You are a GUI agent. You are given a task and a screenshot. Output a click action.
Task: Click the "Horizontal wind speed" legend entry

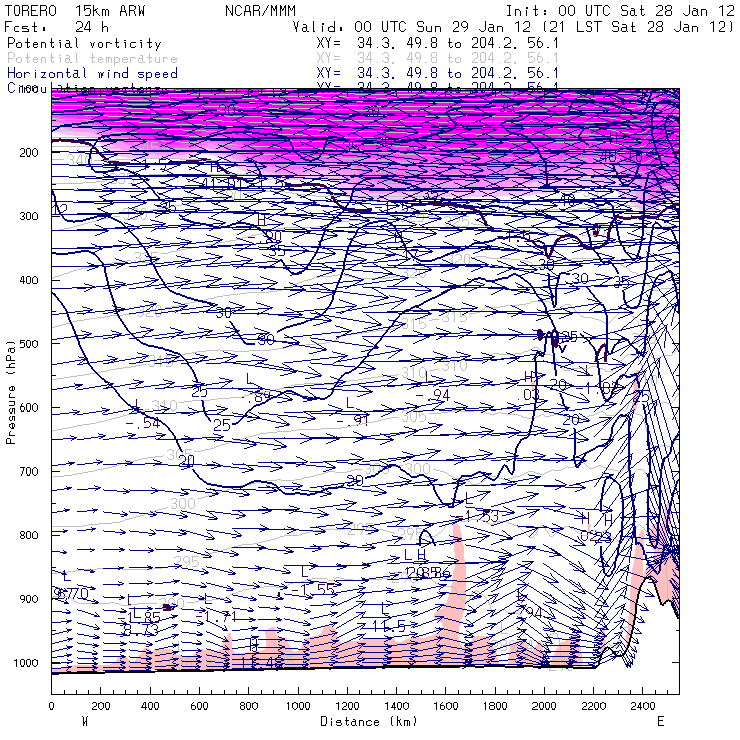click(92, 74)
